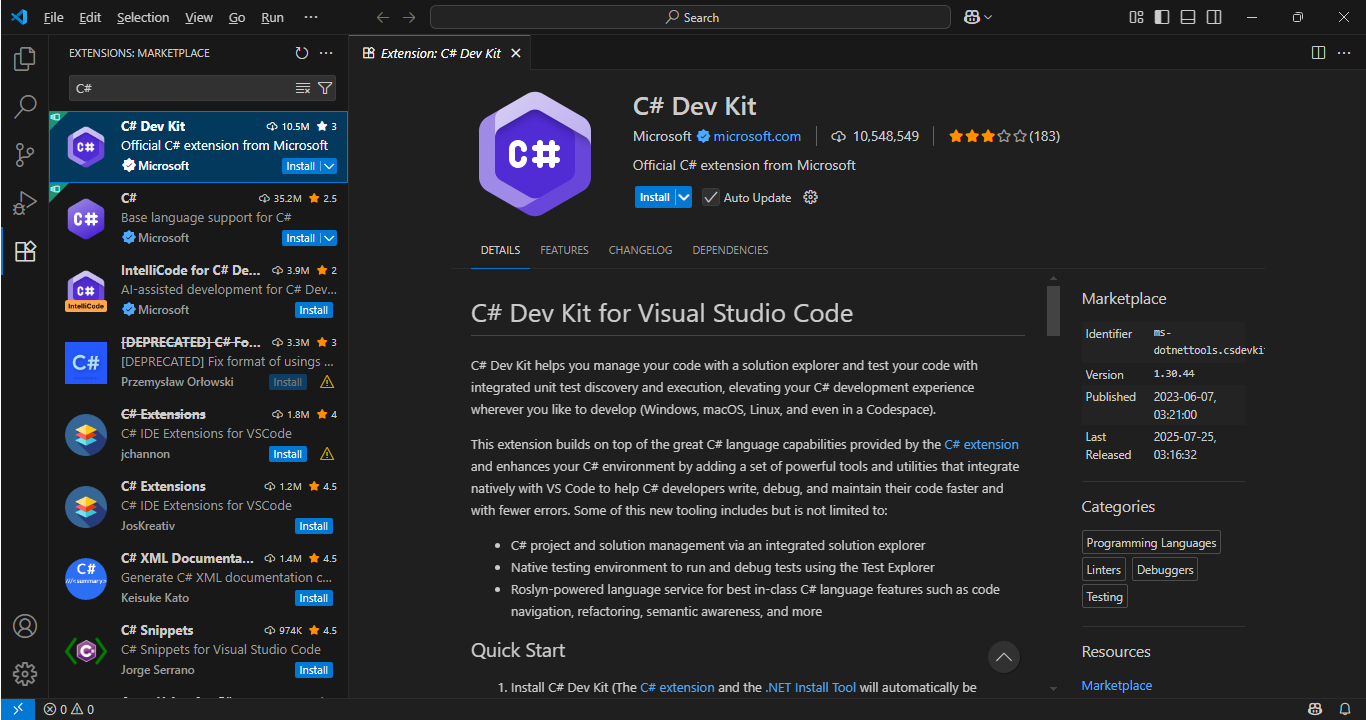Image resolution: width=1366 pixels, height=720 pixels.
Task: Toggle primary side bar visibility
Action: (1162, 17)
